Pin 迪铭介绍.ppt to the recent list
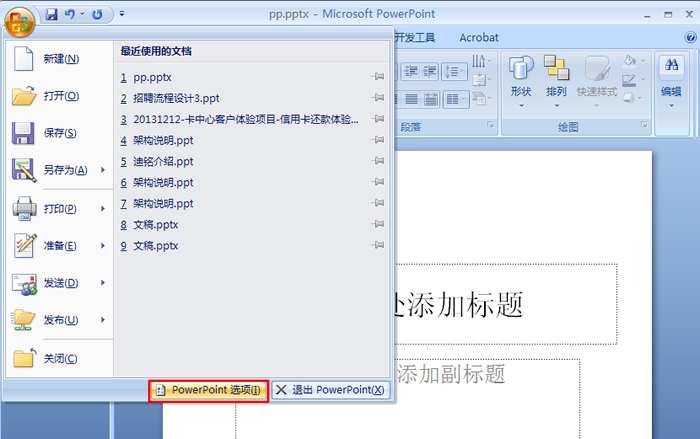Image resolution: width=700 pixels, height=439 pixels. [378, 161]
